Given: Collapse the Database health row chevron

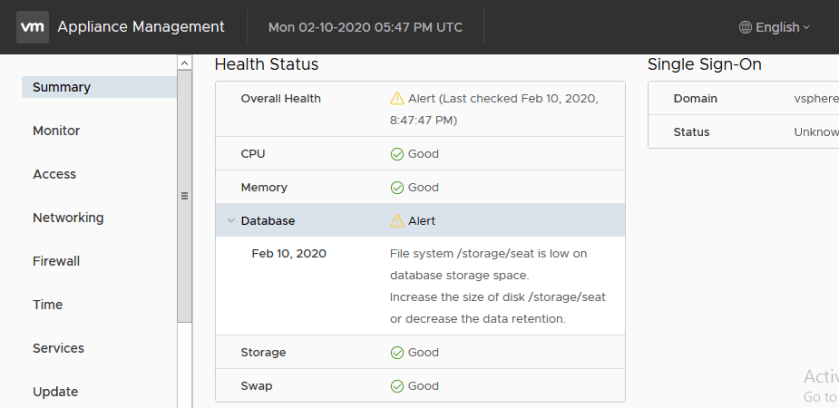Looking at the screenshot, I should point(230,220).
